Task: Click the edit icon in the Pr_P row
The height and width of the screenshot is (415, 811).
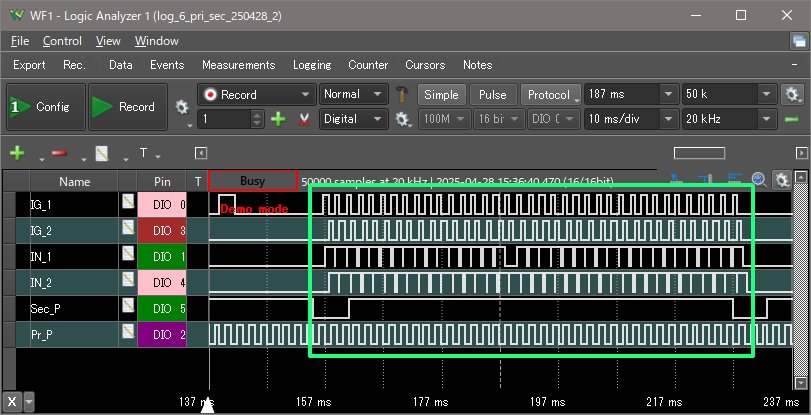Action: pos(128,331)
